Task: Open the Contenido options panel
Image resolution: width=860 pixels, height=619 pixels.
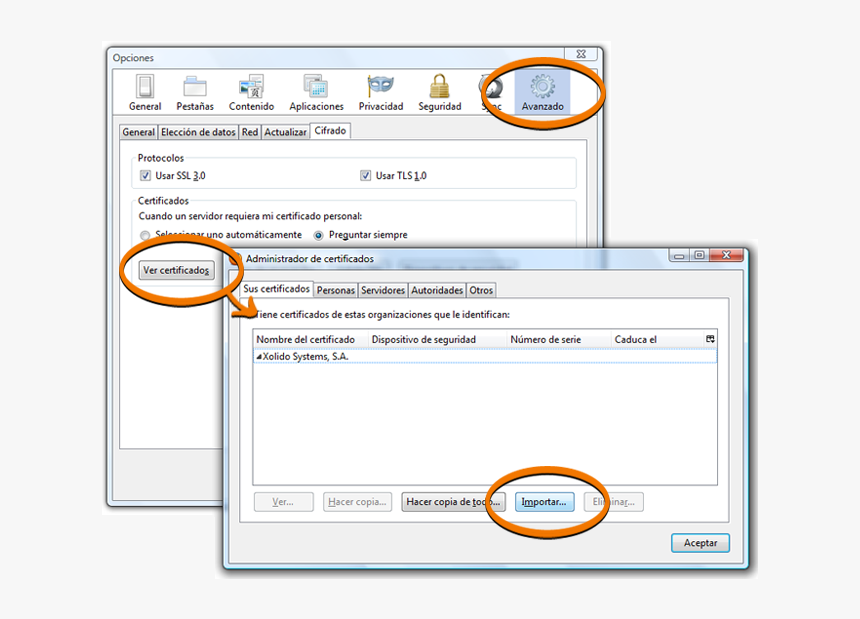Action: (x=251, y=93)
